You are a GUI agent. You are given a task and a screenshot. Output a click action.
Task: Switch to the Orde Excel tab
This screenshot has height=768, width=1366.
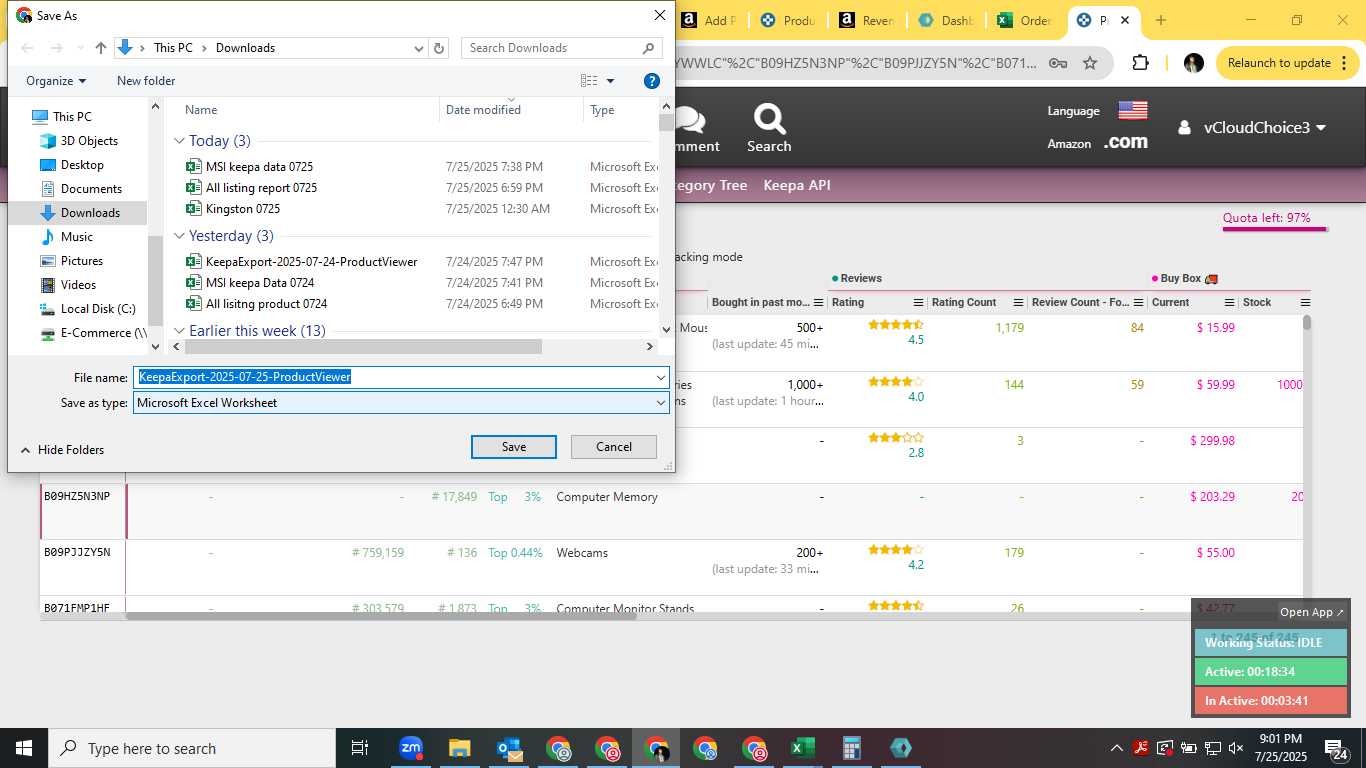pos(1025,20)
